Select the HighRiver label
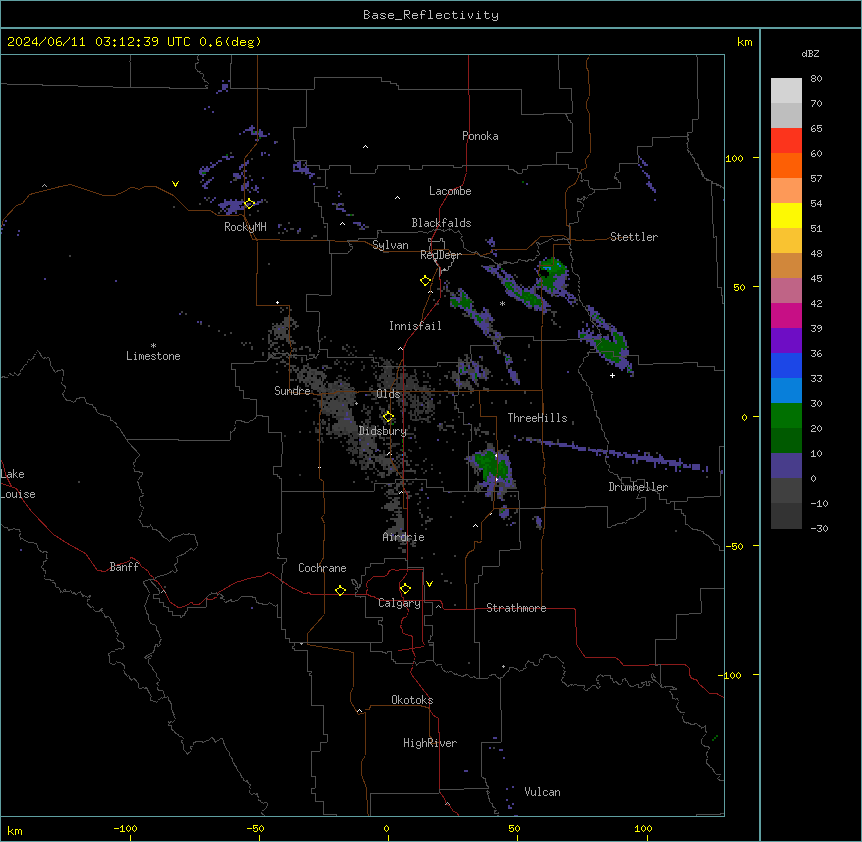The width and height of the screenshot is (862, 842). point(430,743)
